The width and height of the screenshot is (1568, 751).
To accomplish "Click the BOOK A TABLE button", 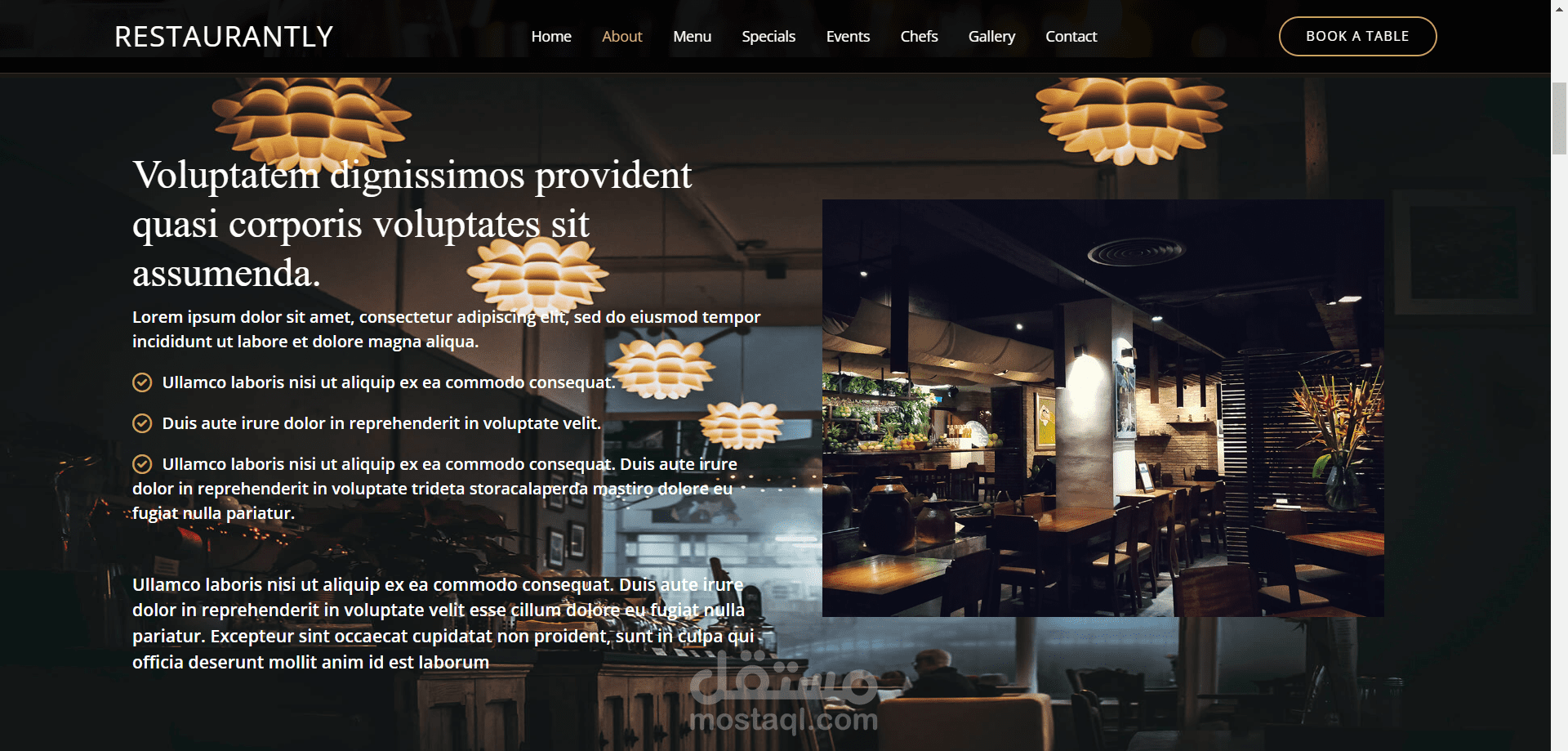I will click(1357, 36).
